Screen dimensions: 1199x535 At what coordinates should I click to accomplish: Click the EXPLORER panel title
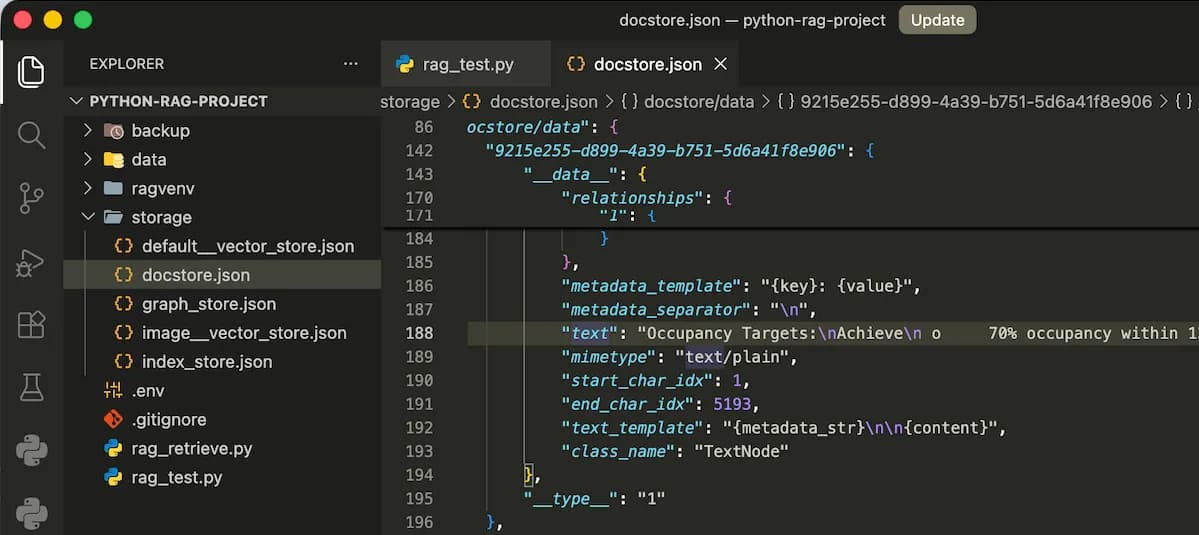(x=126, y=64)
